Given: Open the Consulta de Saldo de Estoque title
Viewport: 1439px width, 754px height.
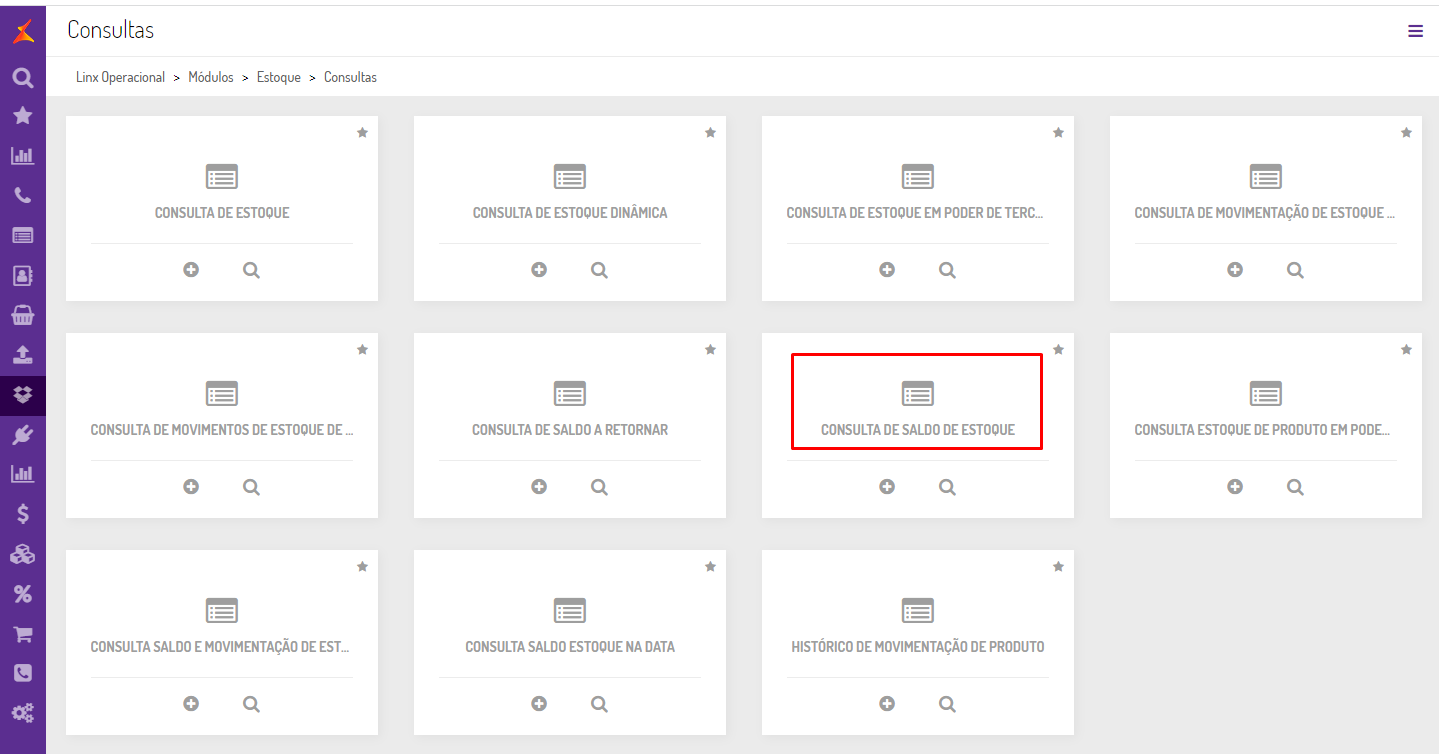Looking at the screenshot, I should point(918,430).
